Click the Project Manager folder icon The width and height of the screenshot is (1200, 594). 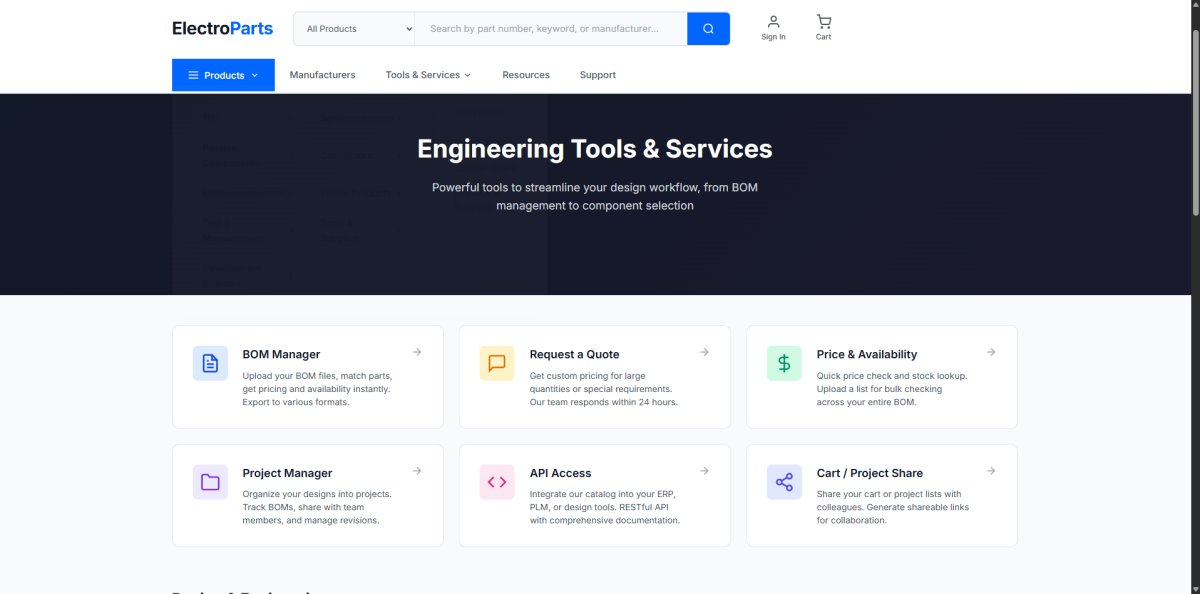(210, 482)
